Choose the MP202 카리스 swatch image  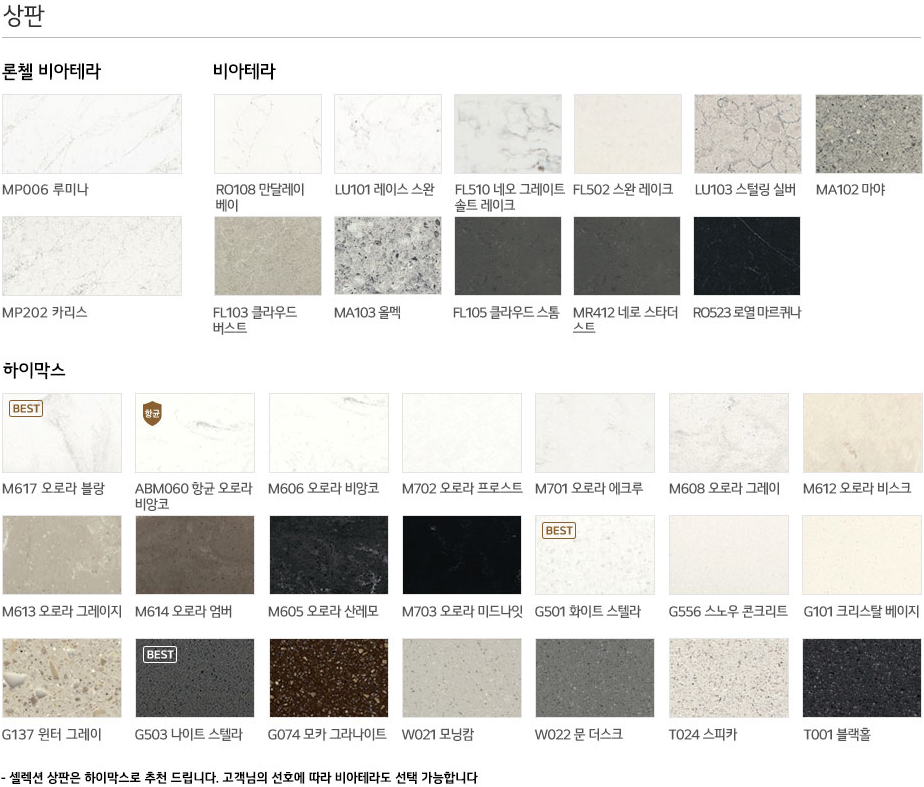(x=92, y=256)
